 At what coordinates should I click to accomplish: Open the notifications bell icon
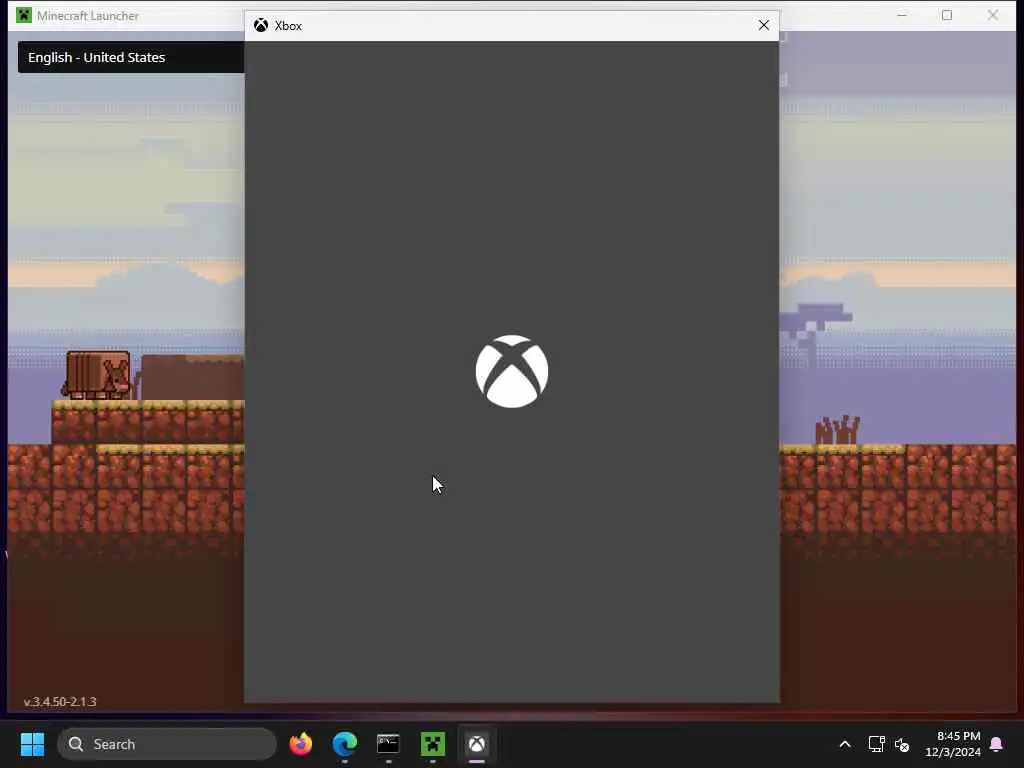coord(997,744)
